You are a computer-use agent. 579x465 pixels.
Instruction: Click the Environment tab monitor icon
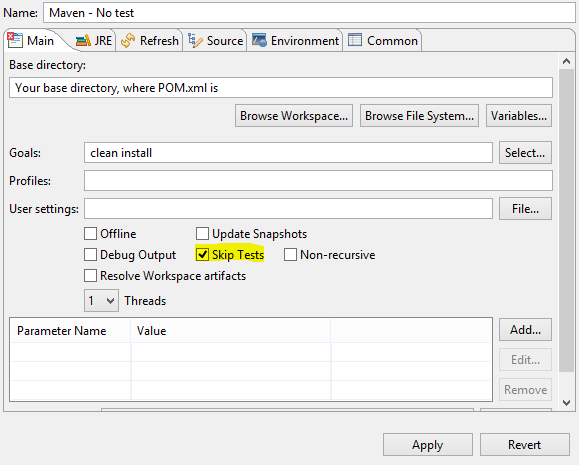click(259, 40)
